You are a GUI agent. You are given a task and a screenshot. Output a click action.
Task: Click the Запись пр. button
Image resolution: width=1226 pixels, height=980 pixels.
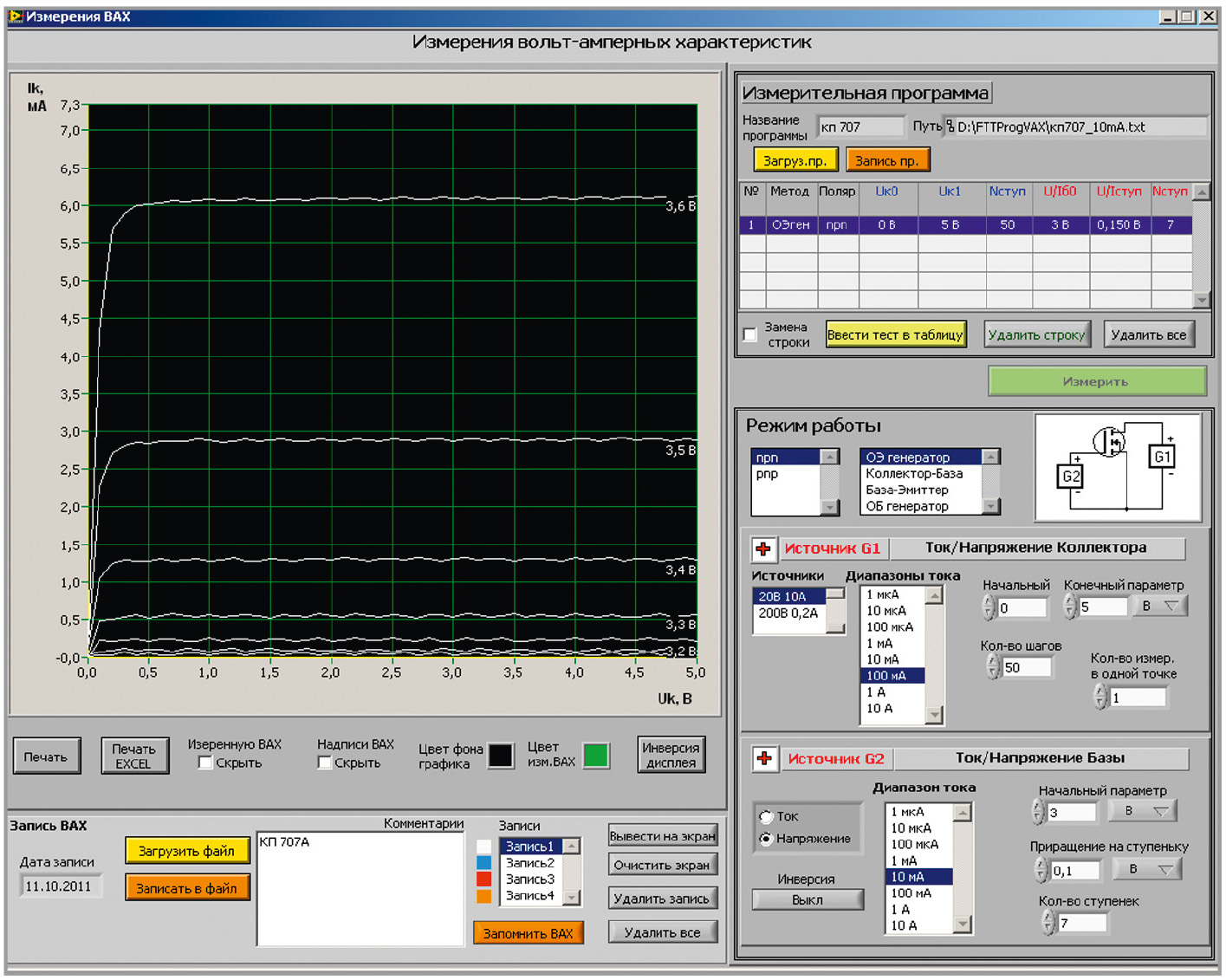tap(886, 161)
